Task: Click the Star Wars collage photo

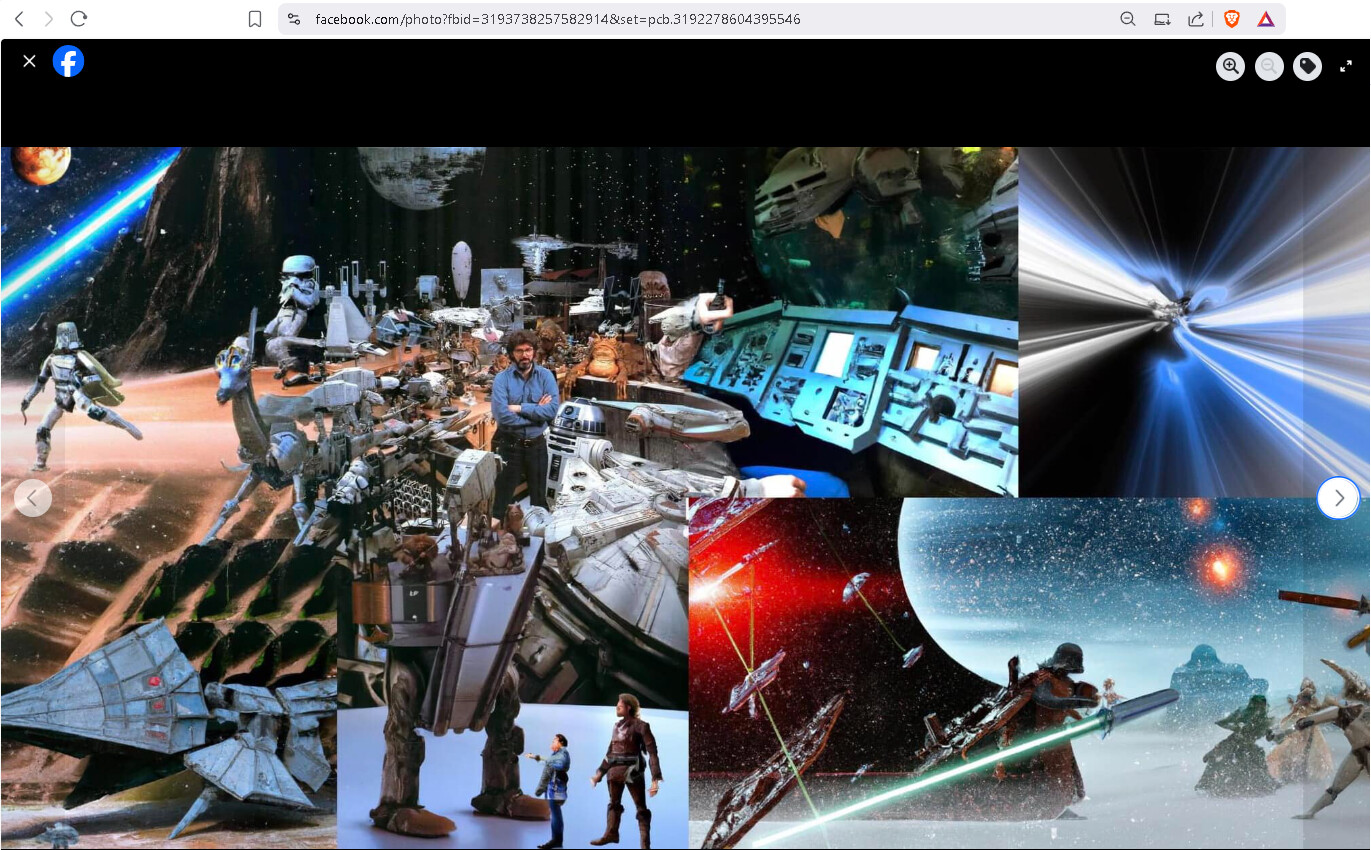Action: point(685,497)
